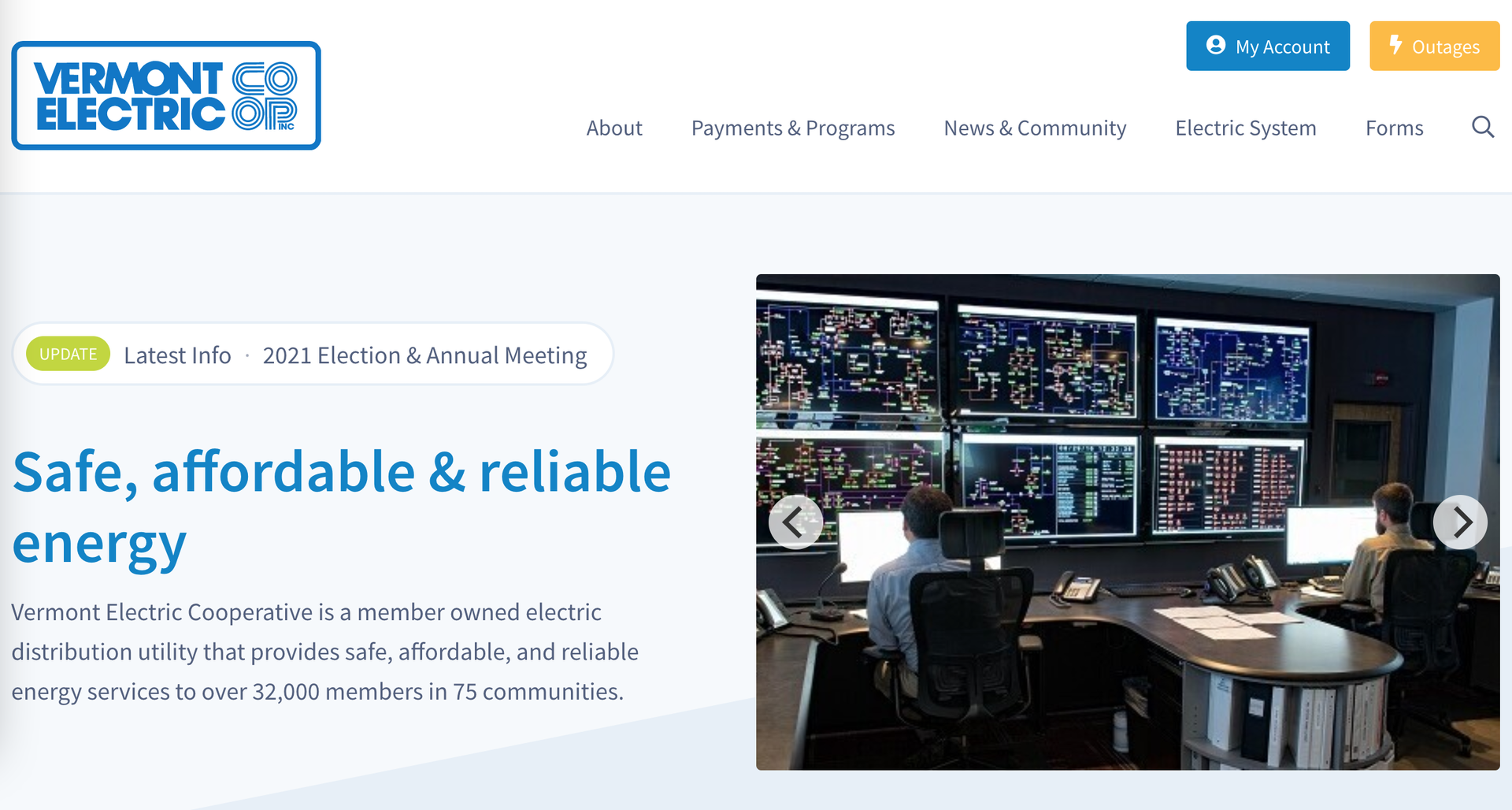This screenshot has width=1512, height=810.
Task: Click the green UPDATE badge
Action: click(x=68, y=354)
